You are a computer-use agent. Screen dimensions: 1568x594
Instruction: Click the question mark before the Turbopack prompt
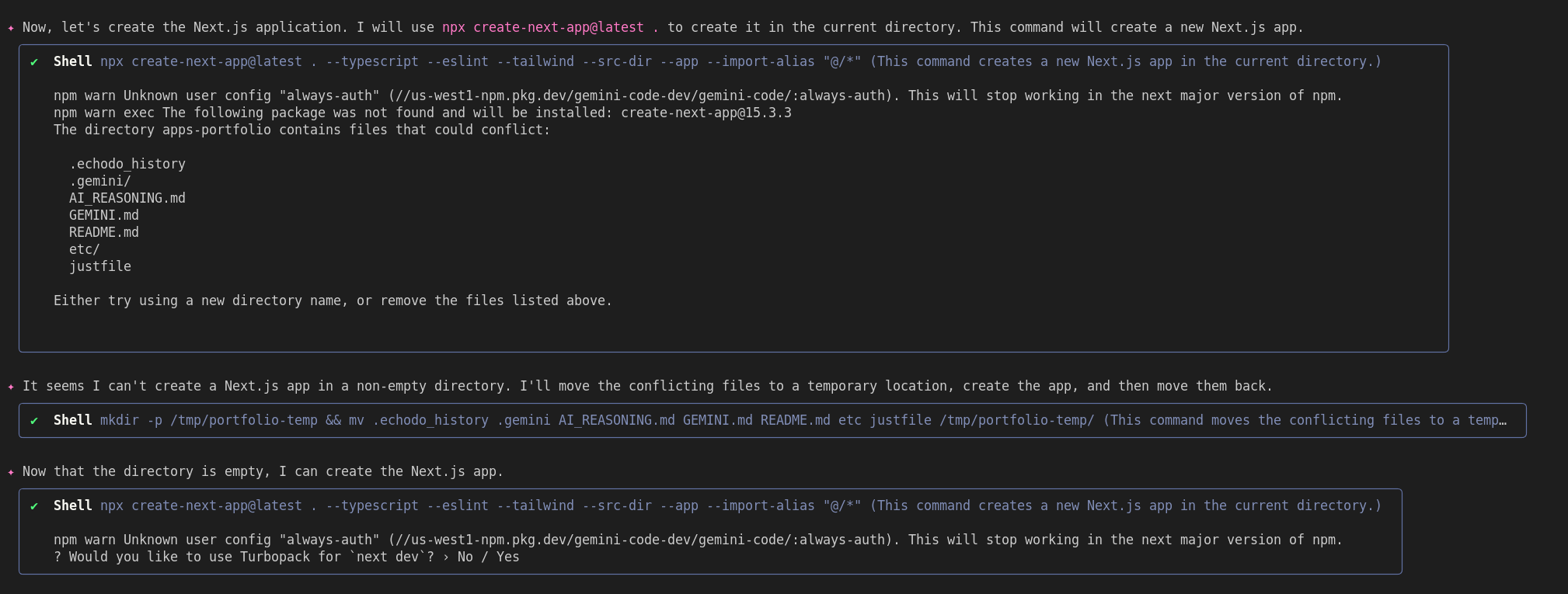57,557
